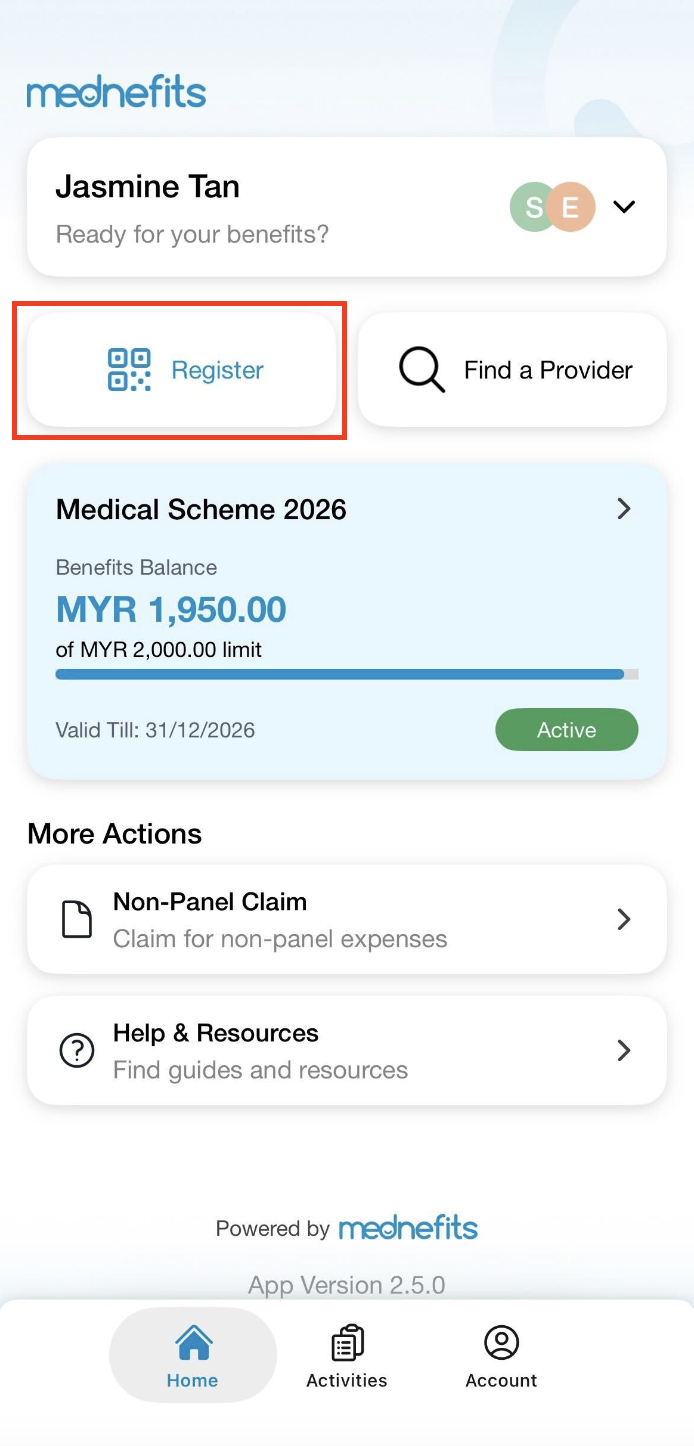Click the Non-Panel Claim document icon
This screenshot has width=694, height=1446.
point(77,920)
